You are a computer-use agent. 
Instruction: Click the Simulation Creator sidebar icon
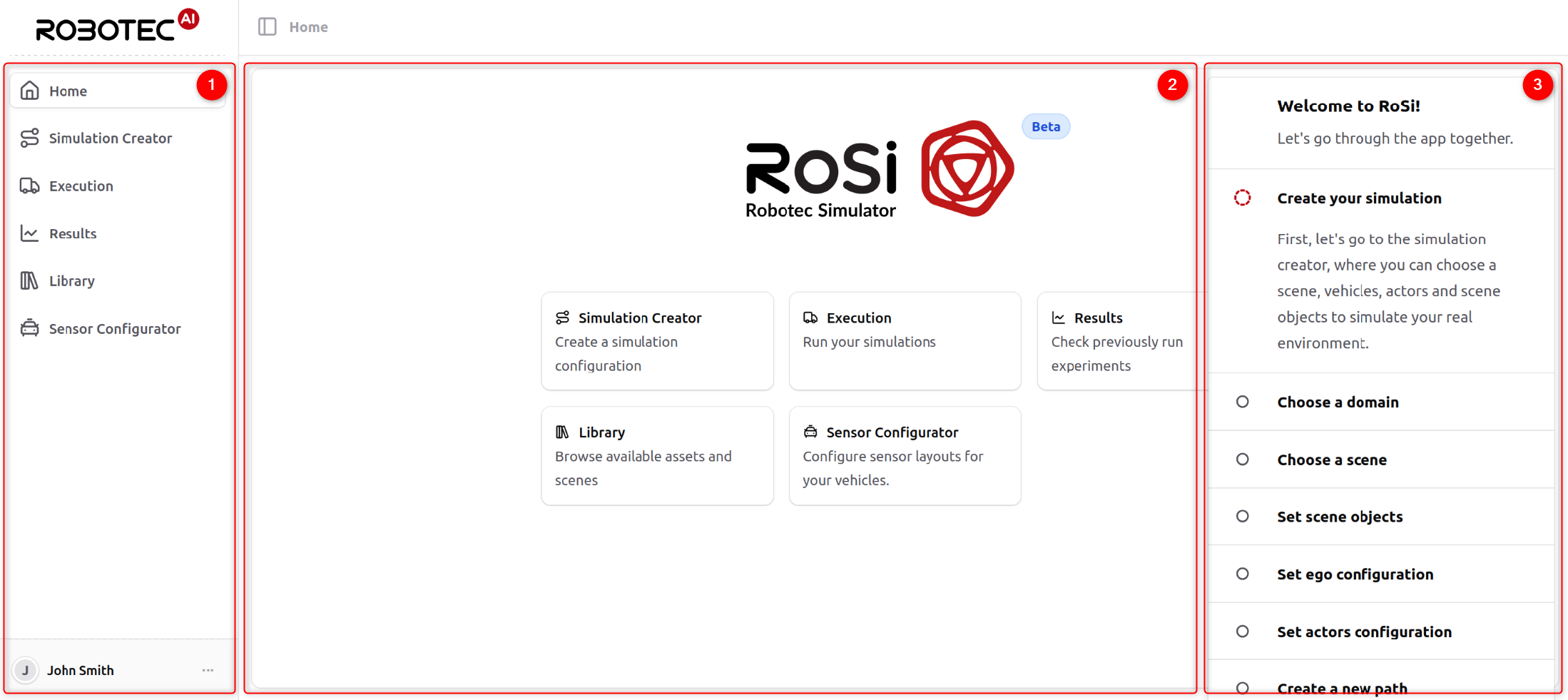(x=29, y=138)
